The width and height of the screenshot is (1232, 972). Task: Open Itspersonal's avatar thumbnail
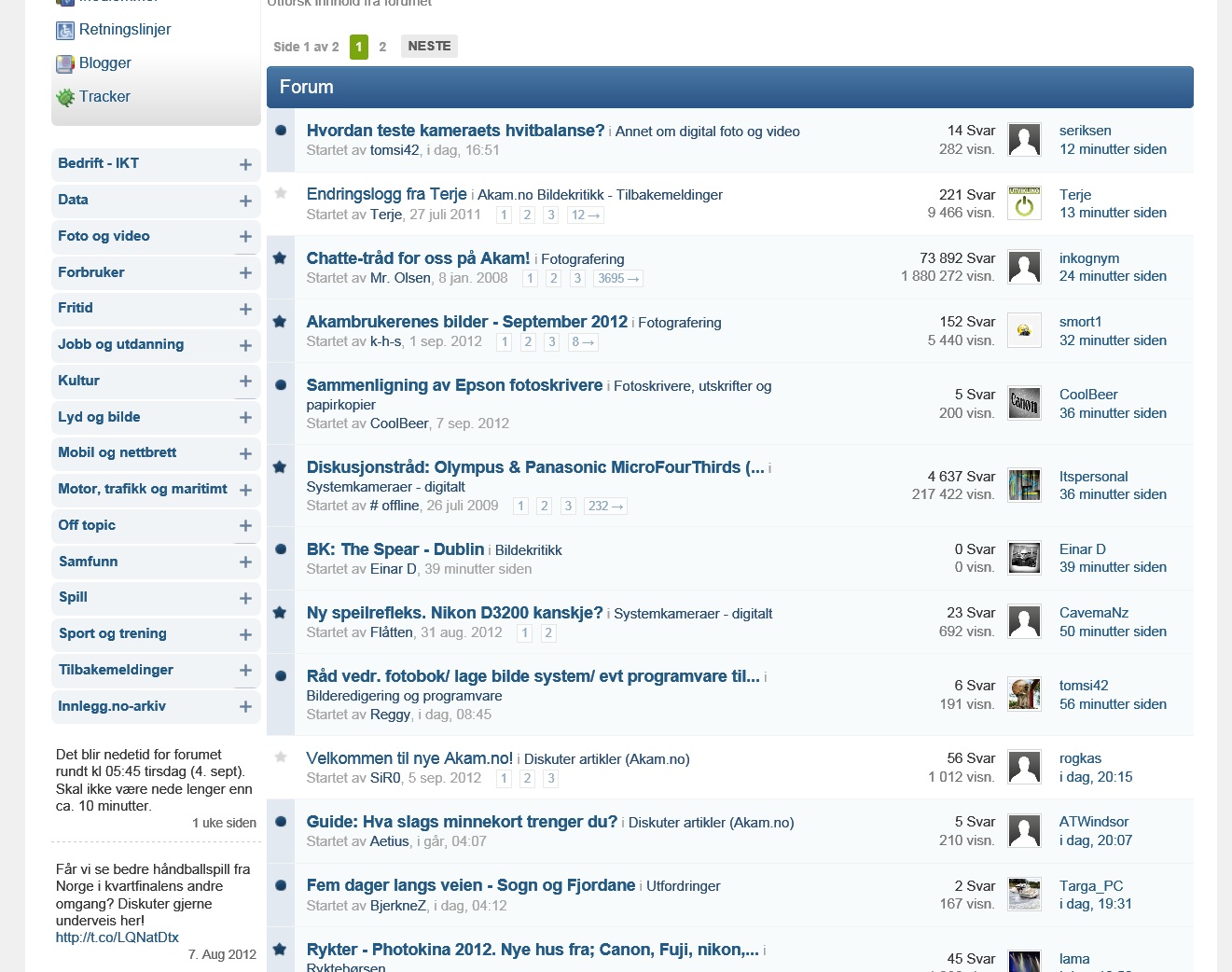coord(1024,485)
